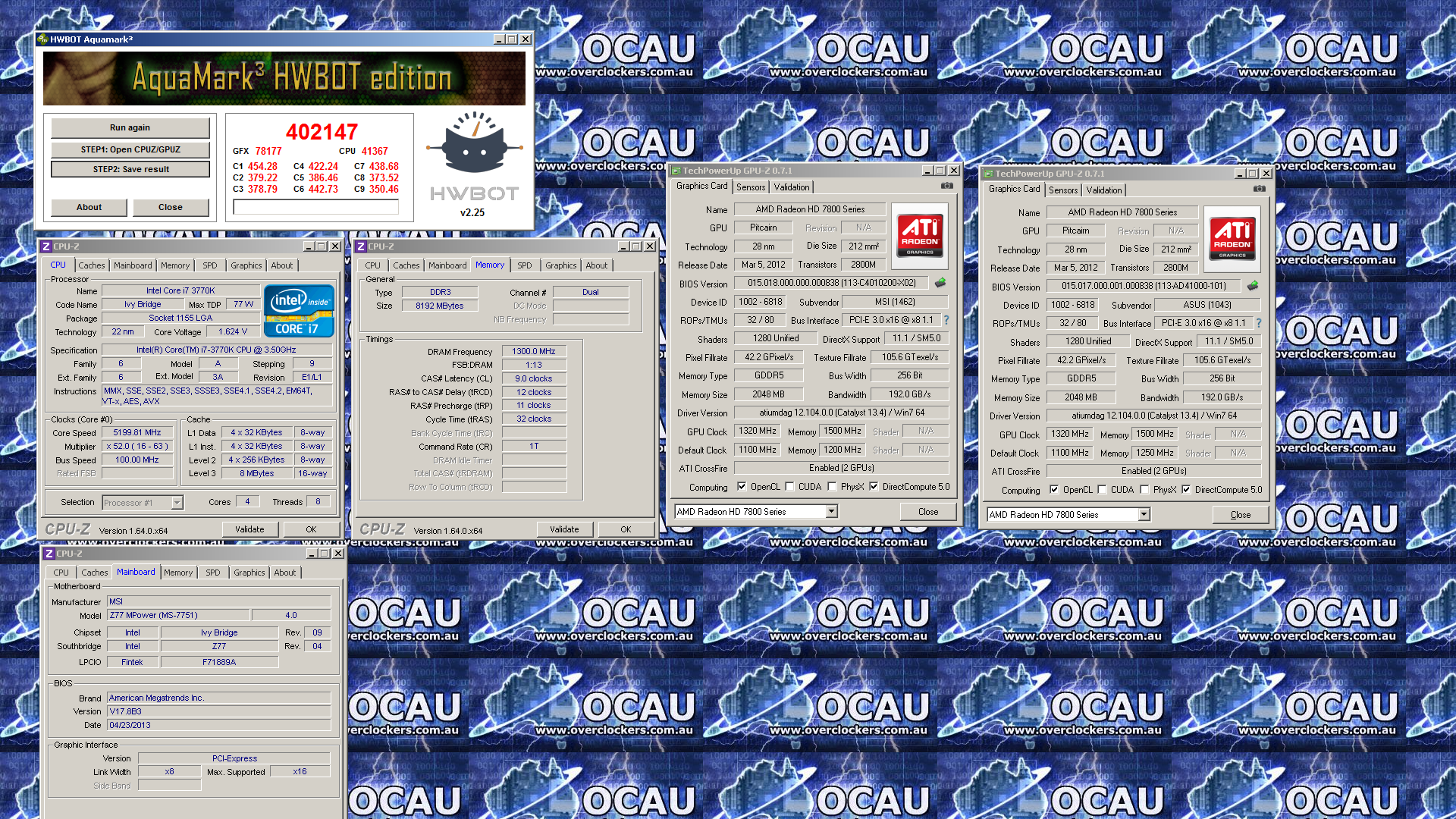Click OK button in CPU-Z Memory window
The height and width of the screenshot is (819, 1456).
pyautogui.click(x=626, y=529)
